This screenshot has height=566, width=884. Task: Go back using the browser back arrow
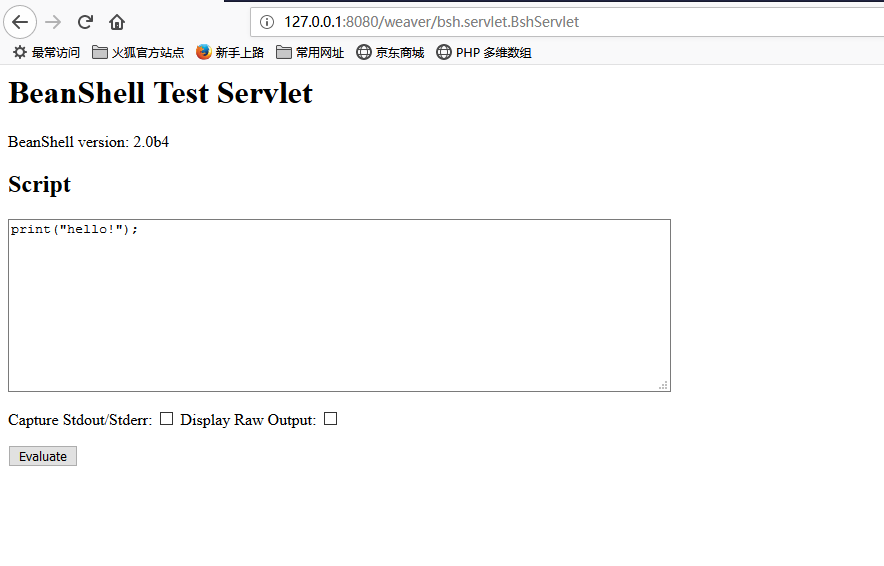coord(20,22)
